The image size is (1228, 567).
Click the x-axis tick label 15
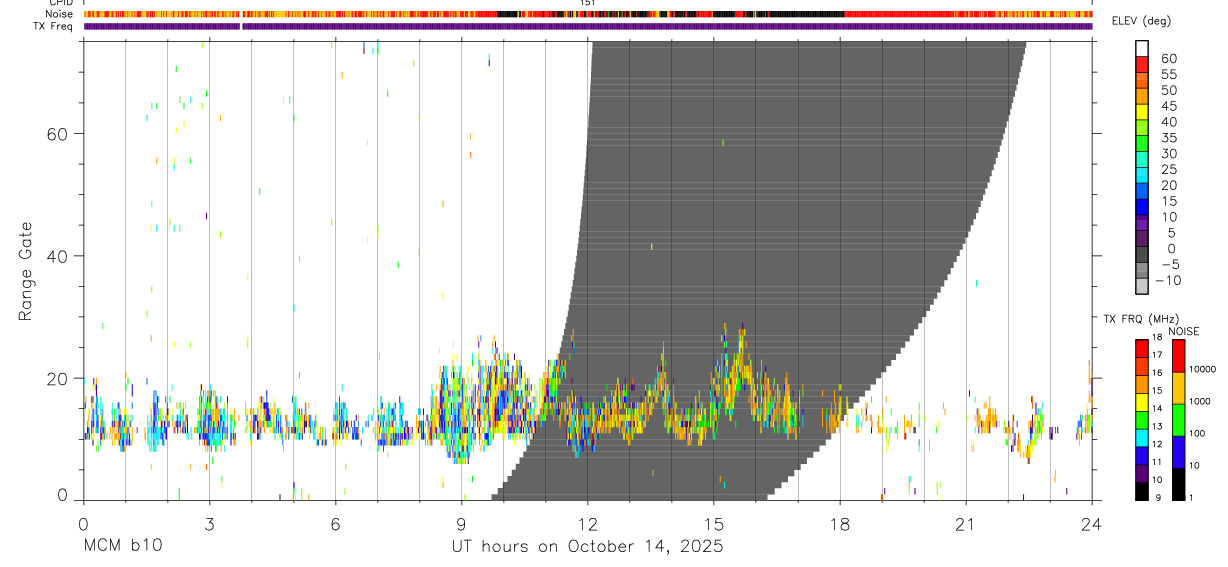click(713, 523)
